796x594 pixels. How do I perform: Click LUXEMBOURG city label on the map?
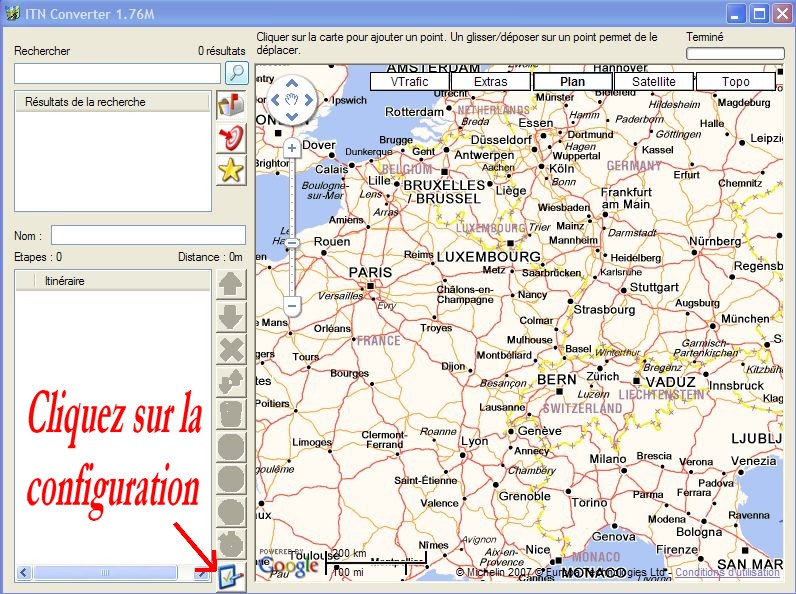pos(488,257)
